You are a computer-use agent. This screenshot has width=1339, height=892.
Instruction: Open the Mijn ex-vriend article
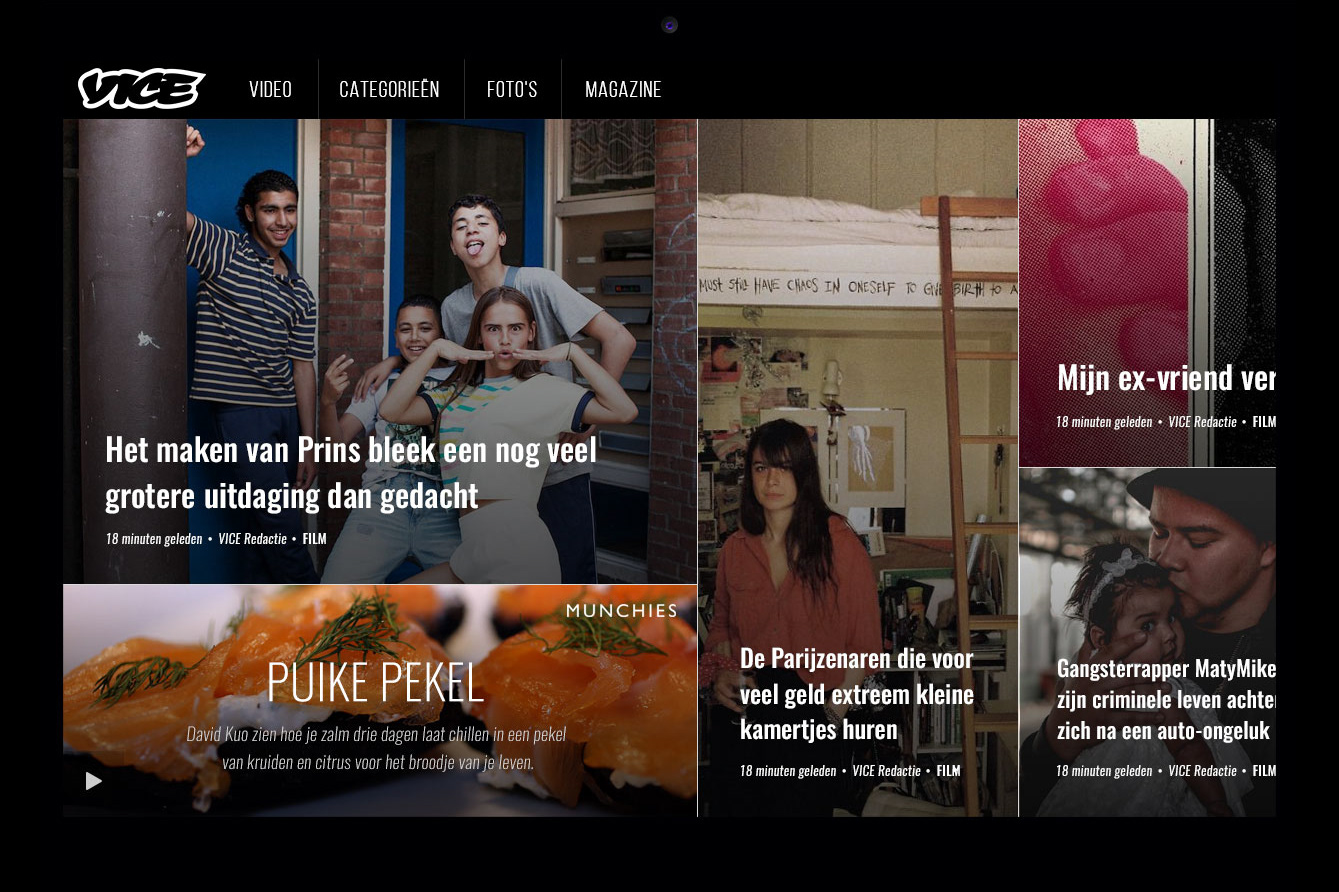pos(1166,378)
